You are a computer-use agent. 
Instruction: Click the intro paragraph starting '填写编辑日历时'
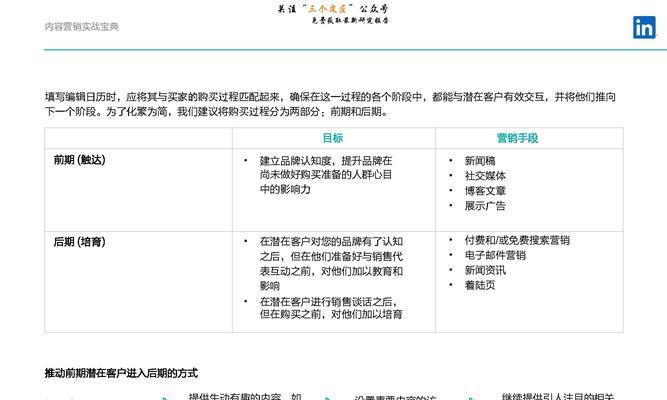pos(330,104)
